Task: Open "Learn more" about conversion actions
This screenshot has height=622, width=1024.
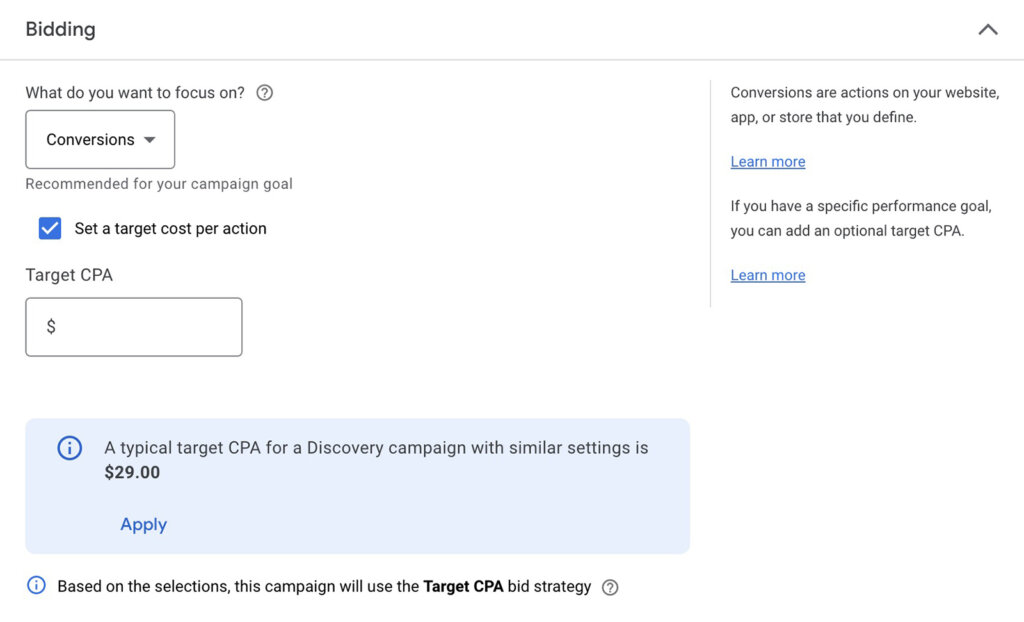Action: 767,161
